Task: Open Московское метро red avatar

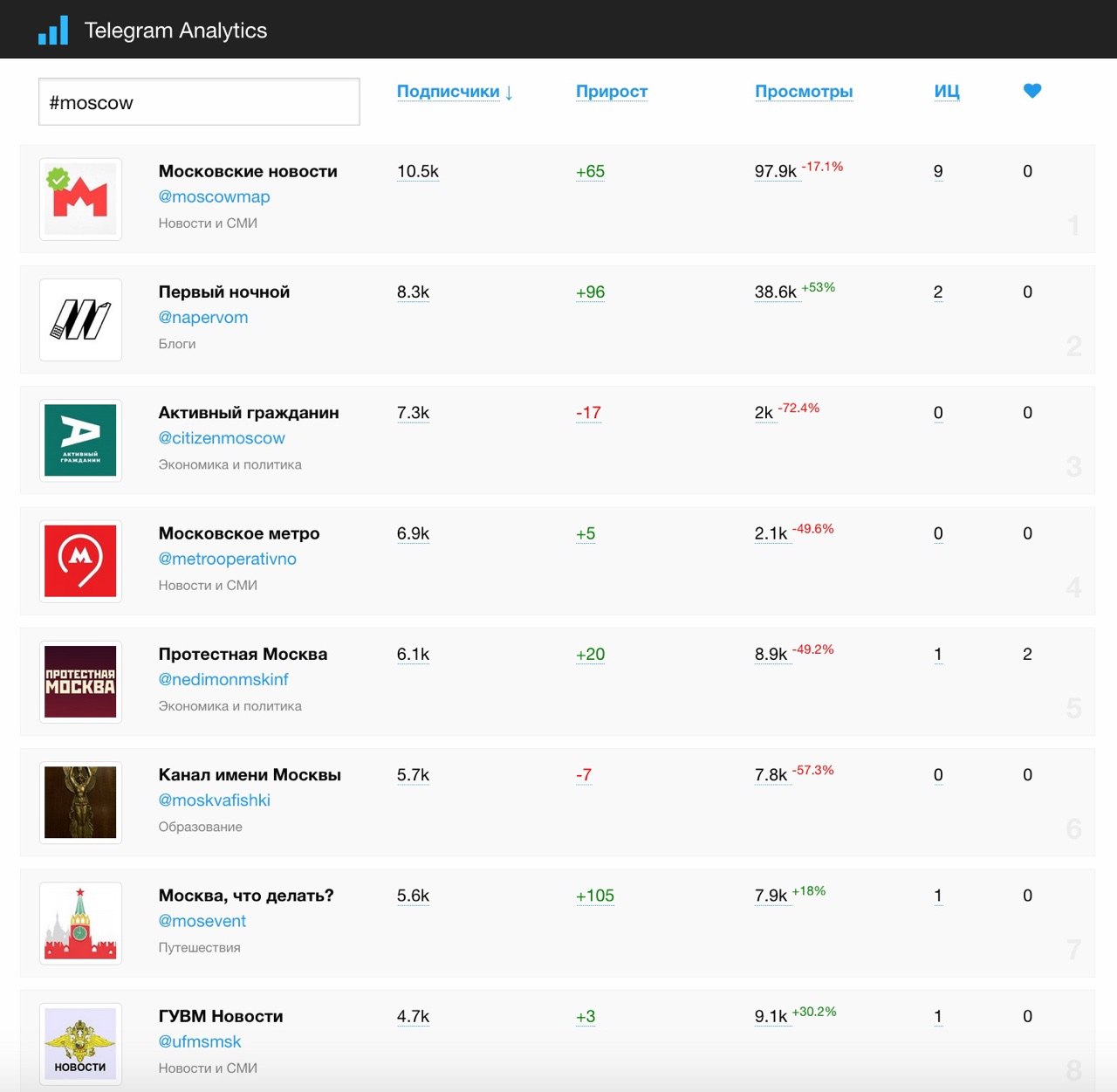Action: point(80,561)
